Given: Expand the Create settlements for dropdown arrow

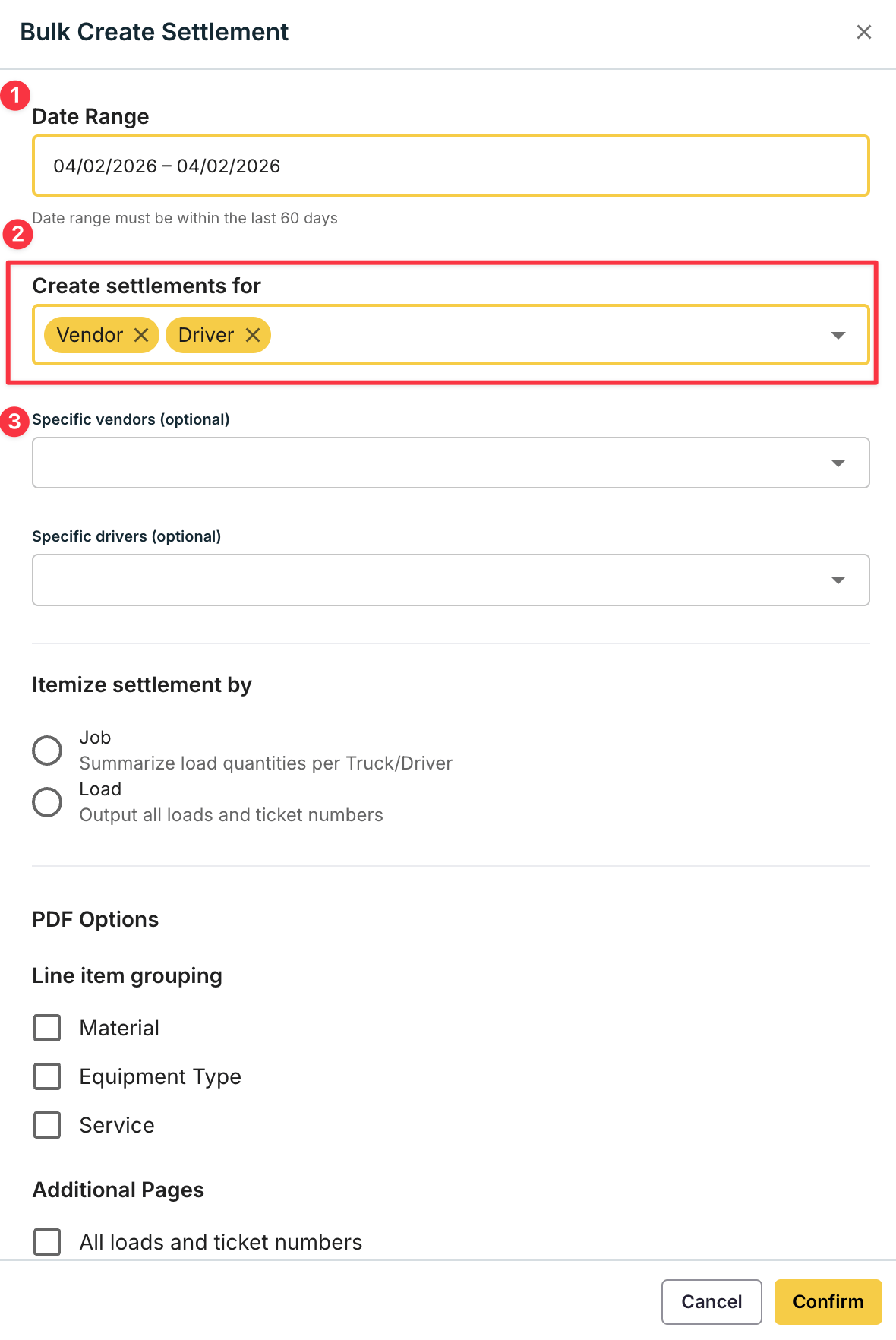Looking at the screenshot, I should point(838,335).
